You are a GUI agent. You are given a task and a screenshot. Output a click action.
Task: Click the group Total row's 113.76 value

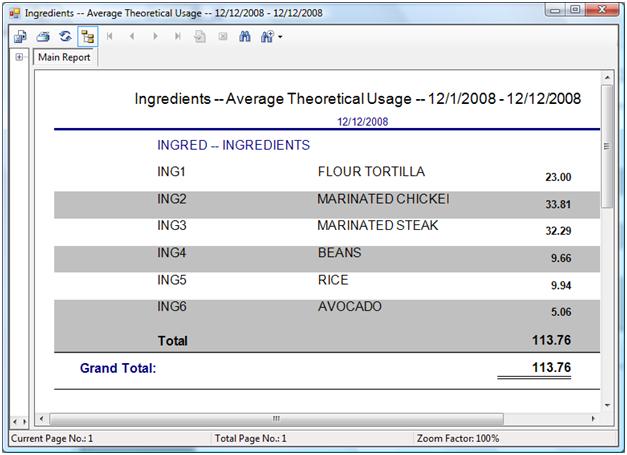(551, 340)
